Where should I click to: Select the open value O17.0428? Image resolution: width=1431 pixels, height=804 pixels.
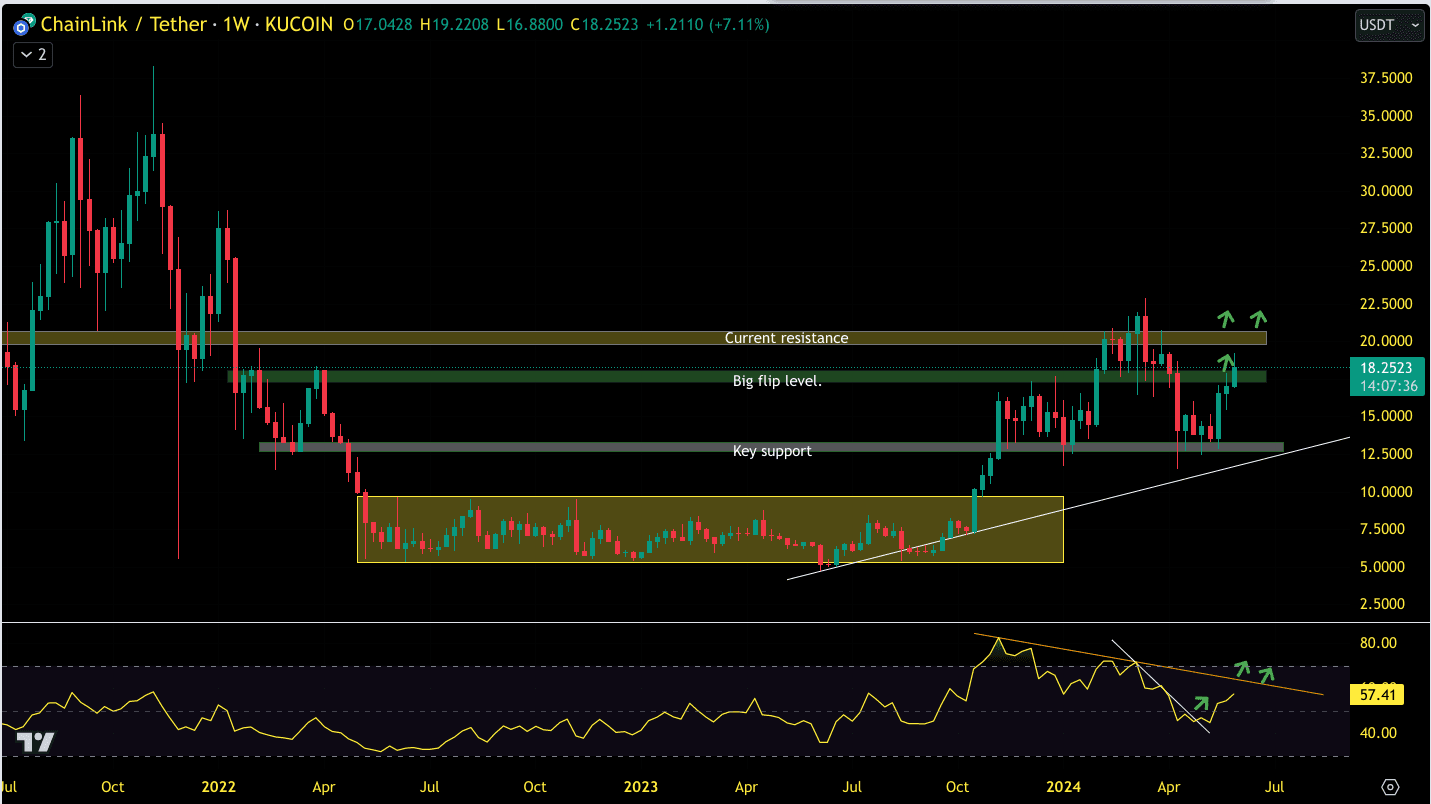(379, 24)
